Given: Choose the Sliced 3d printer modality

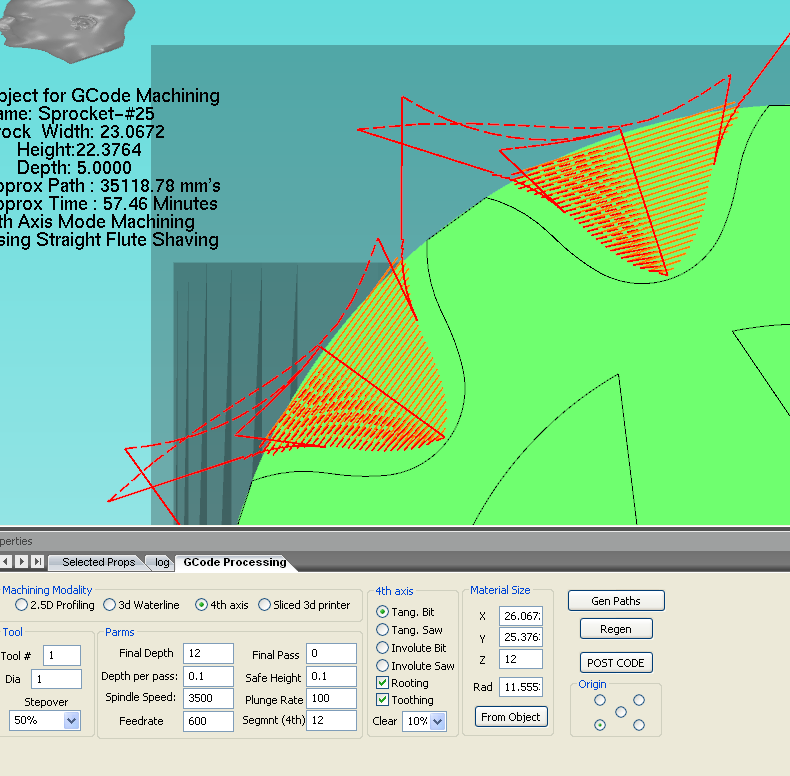Looking at the screenshot, I should pyautogui.click(x=265, y=605).
